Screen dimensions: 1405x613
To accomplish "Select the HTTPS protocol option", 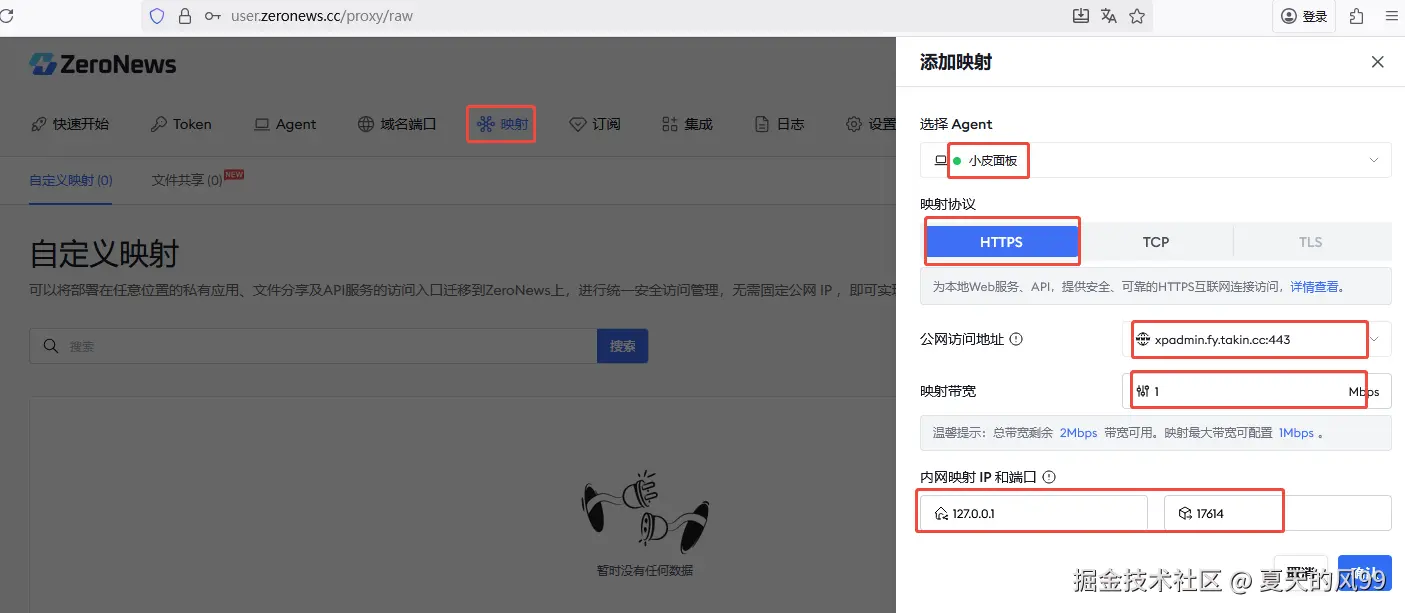I will (x=1001, y=242).
